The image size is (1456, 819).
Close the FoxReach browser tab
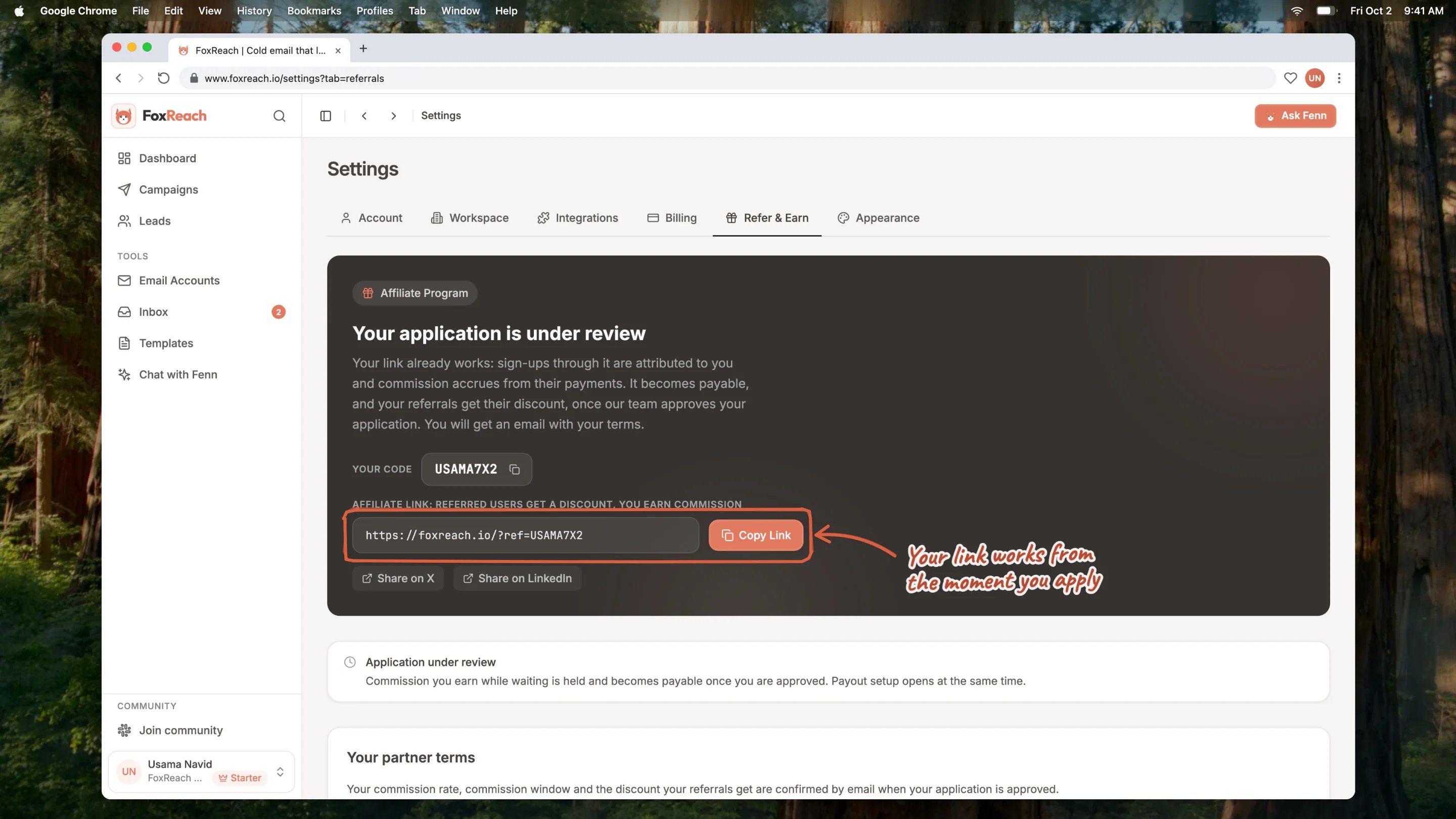pyautogui.click(x=338, y=51)
